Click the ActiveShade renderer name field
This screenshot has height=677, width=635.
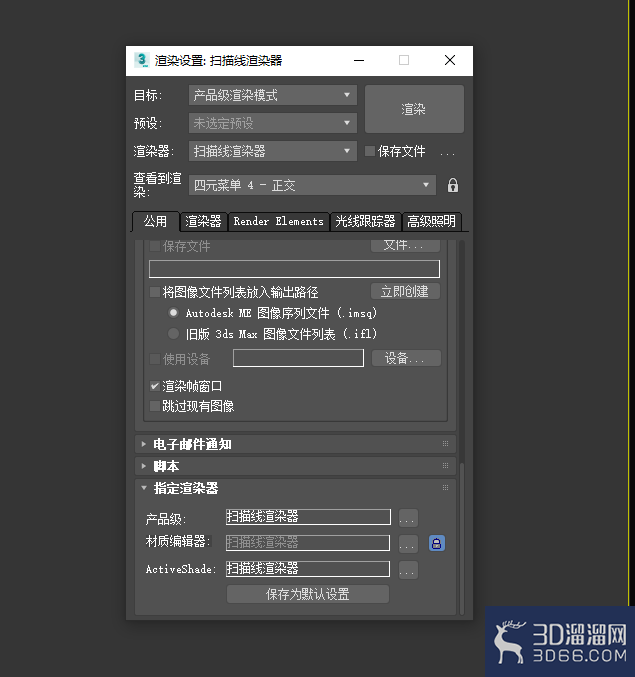(308, 569)
